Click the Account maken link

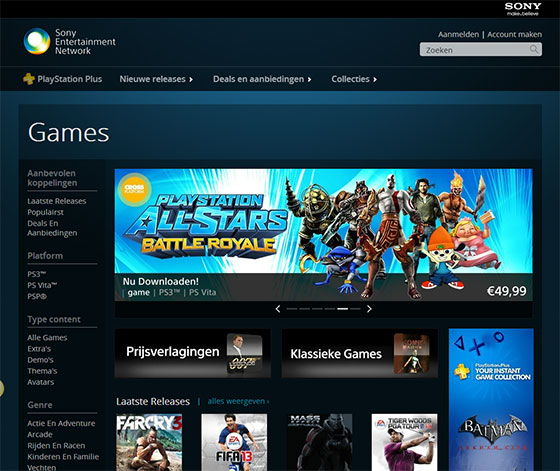coord(515,35)
